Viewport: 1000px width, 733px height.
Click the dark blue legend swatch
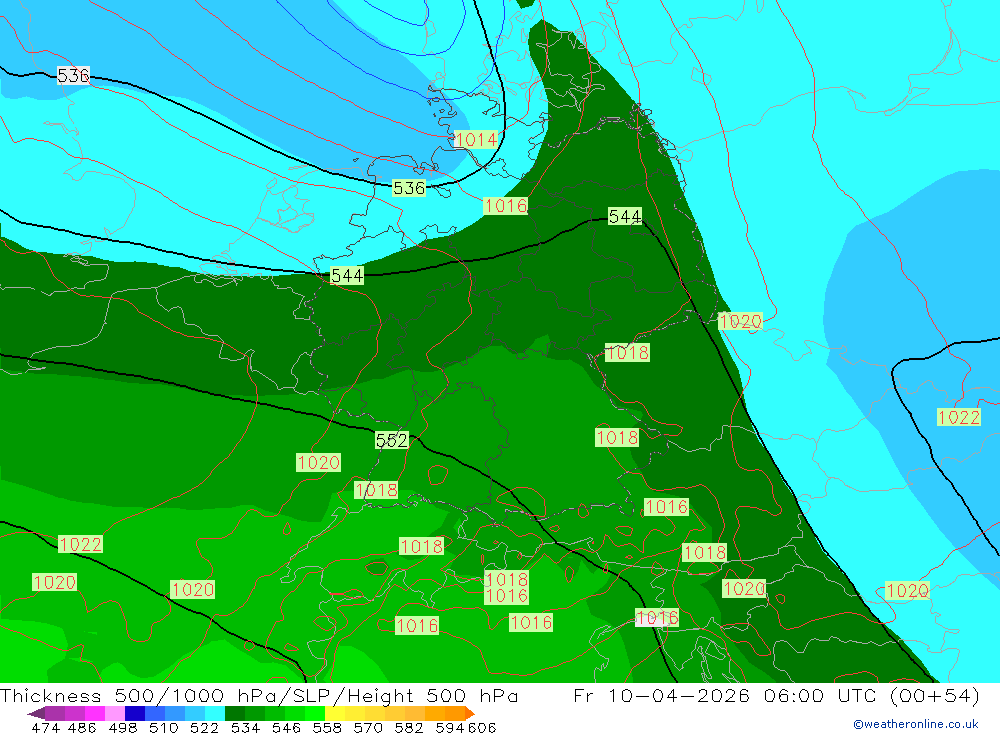click(135, 713)
